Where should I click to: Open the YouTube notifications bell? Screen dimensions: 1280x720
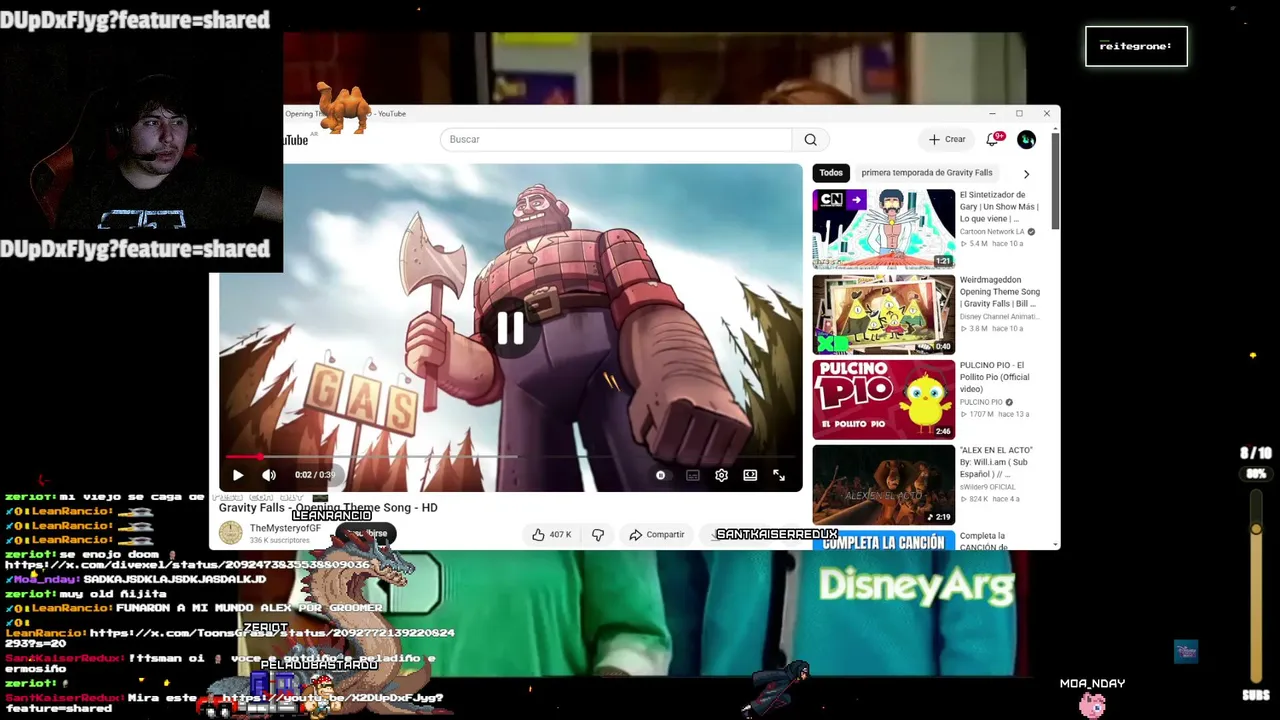[x=993, y=139]
